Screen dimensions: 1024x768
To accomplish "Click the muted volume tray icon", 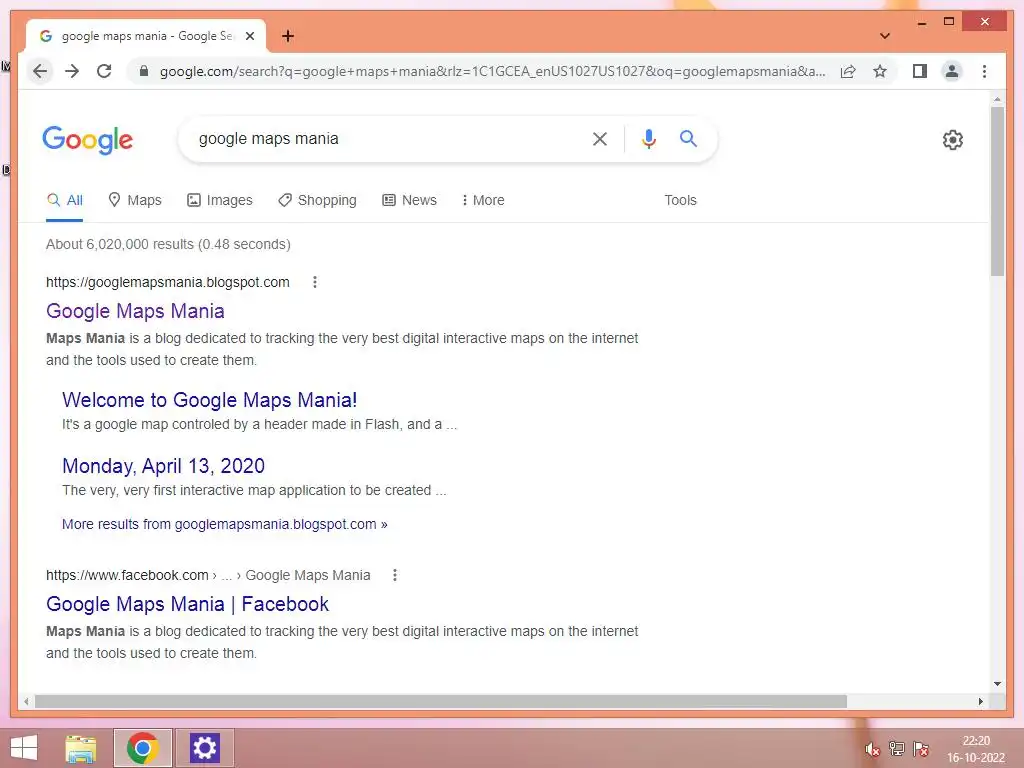I will [x=872, y=749].
